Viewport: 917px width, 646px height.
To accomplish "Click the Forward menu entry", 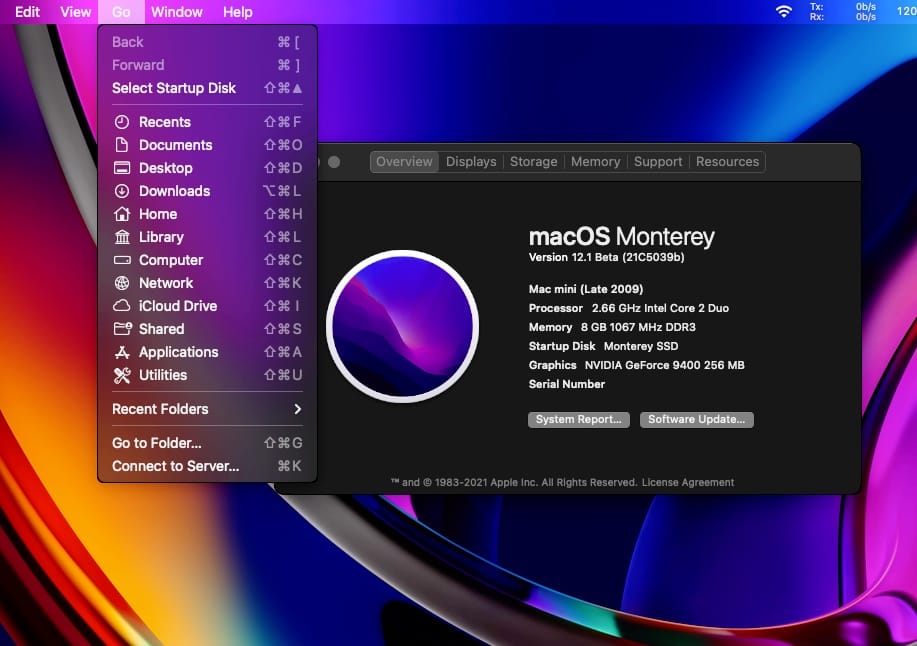I will click(x=207, y=65).
